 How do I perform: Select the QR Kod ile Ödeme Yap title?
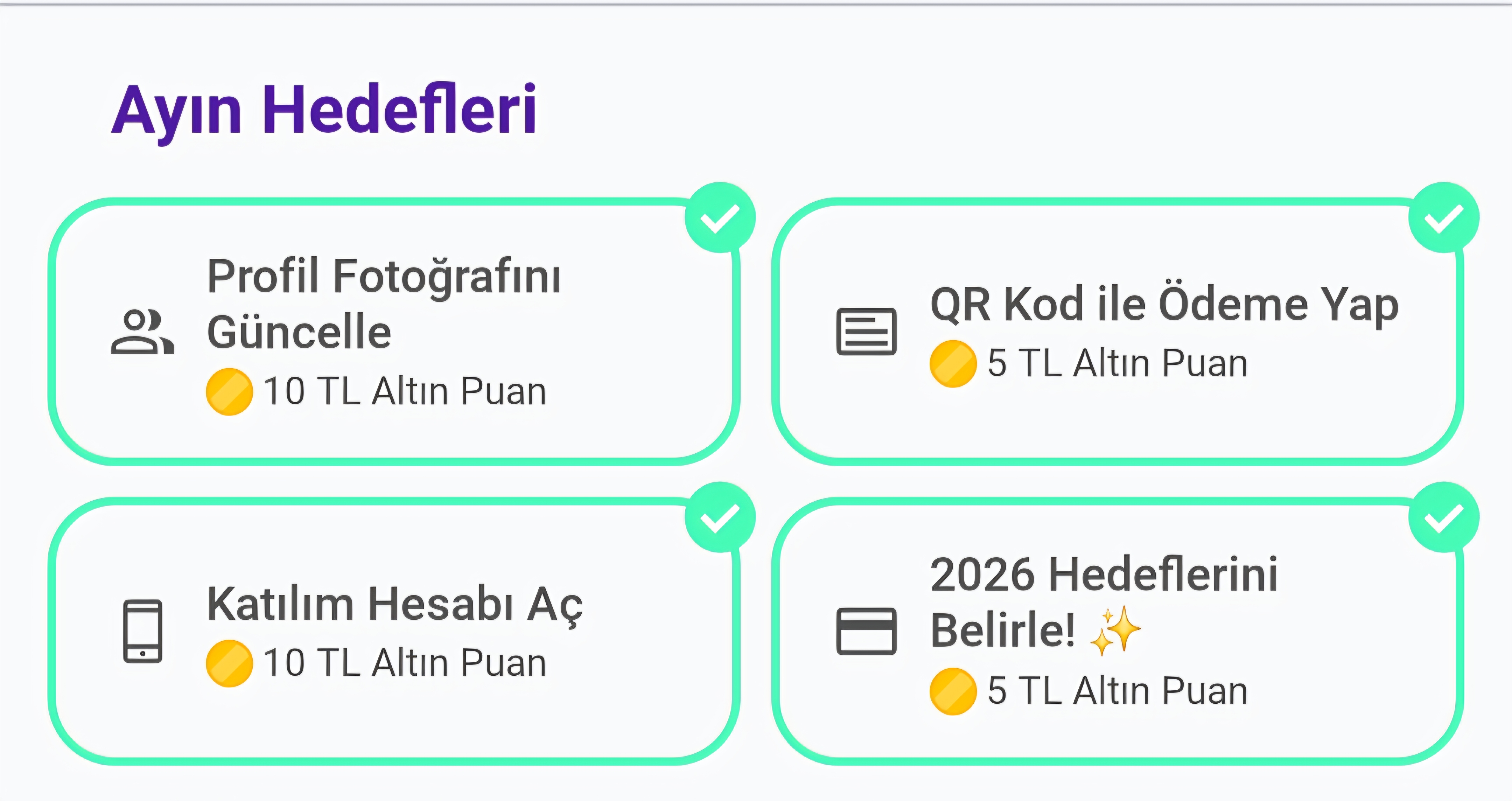(x=1164, y=305)
